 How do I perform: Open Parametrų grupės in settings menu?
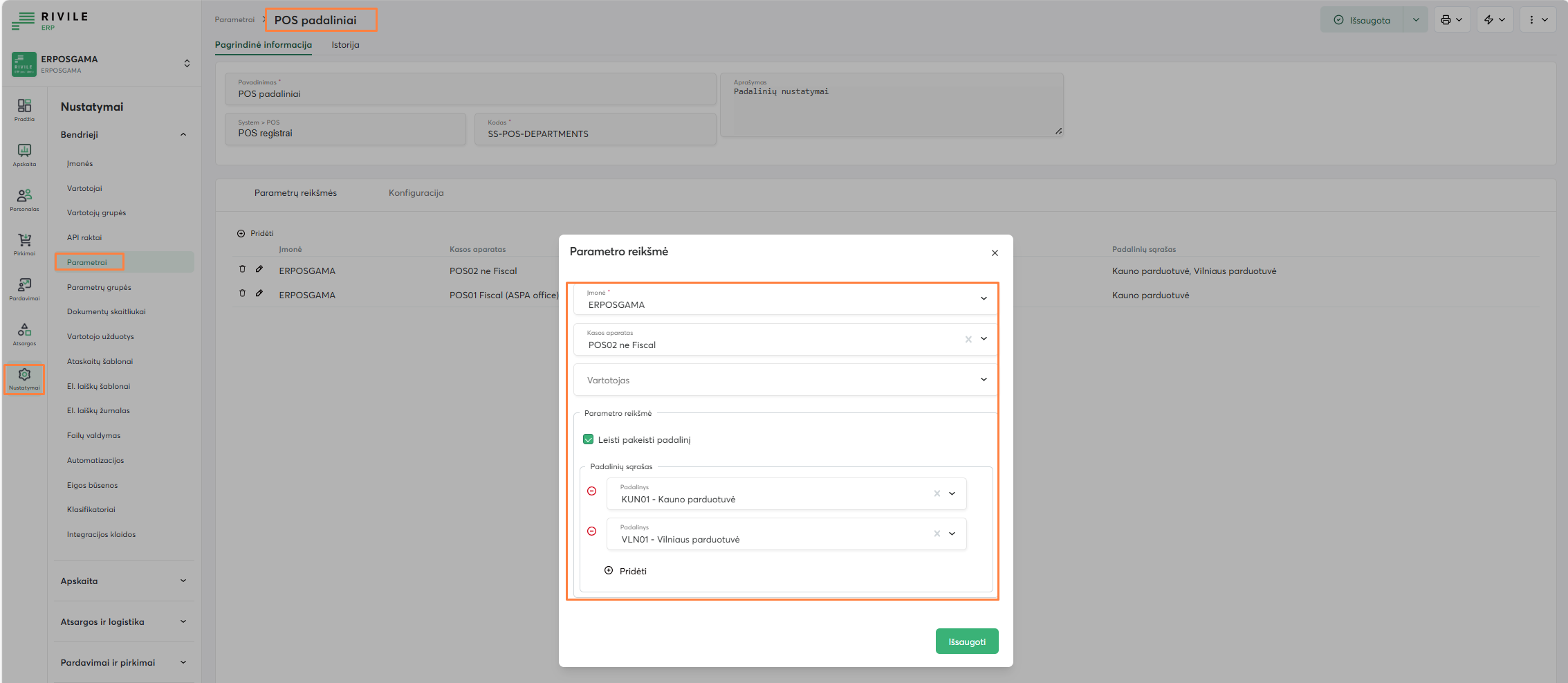pos(99,287)
